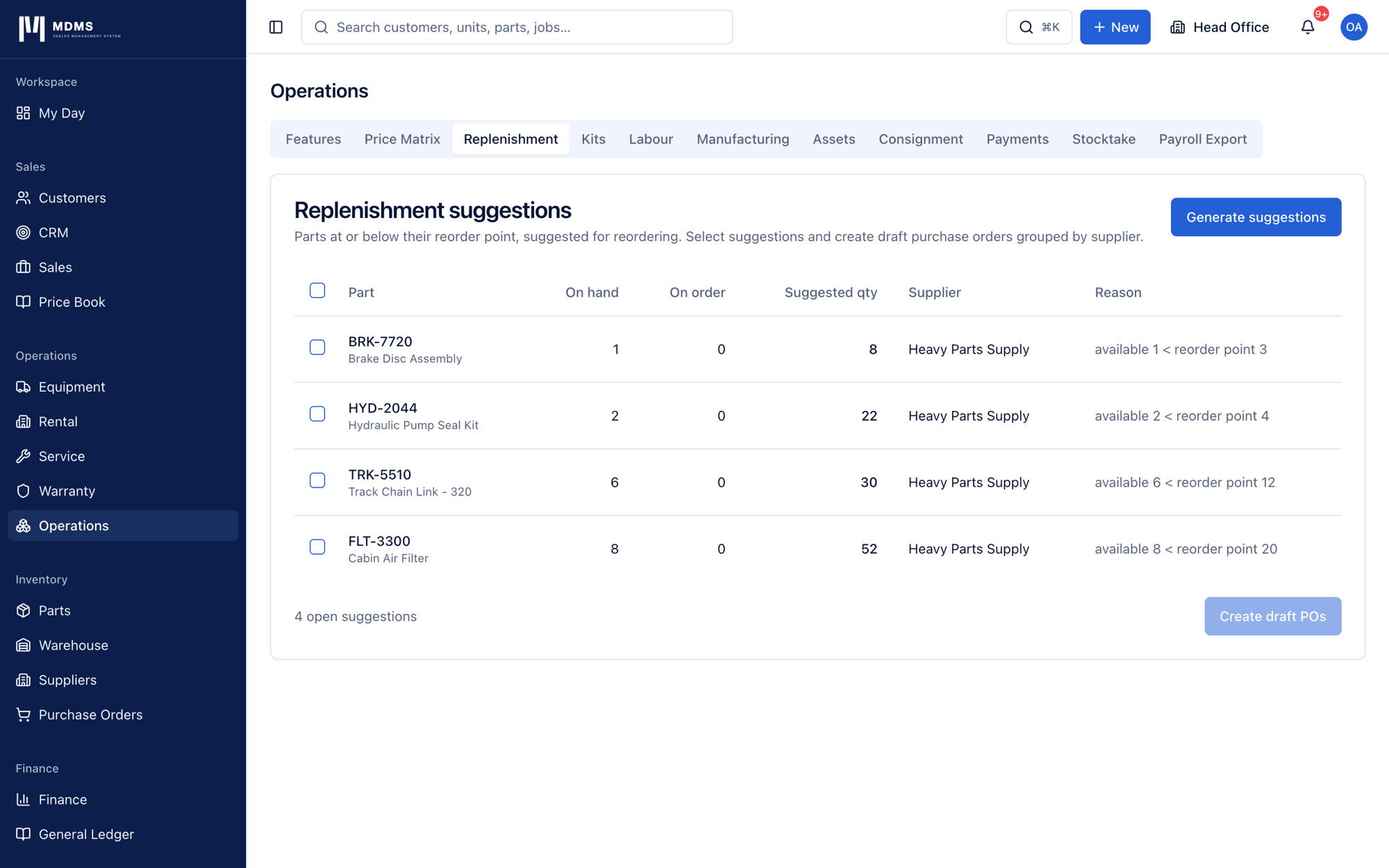Screen dimensions: 1389x868
Task: Open the Labour tab
Action: 651,139
